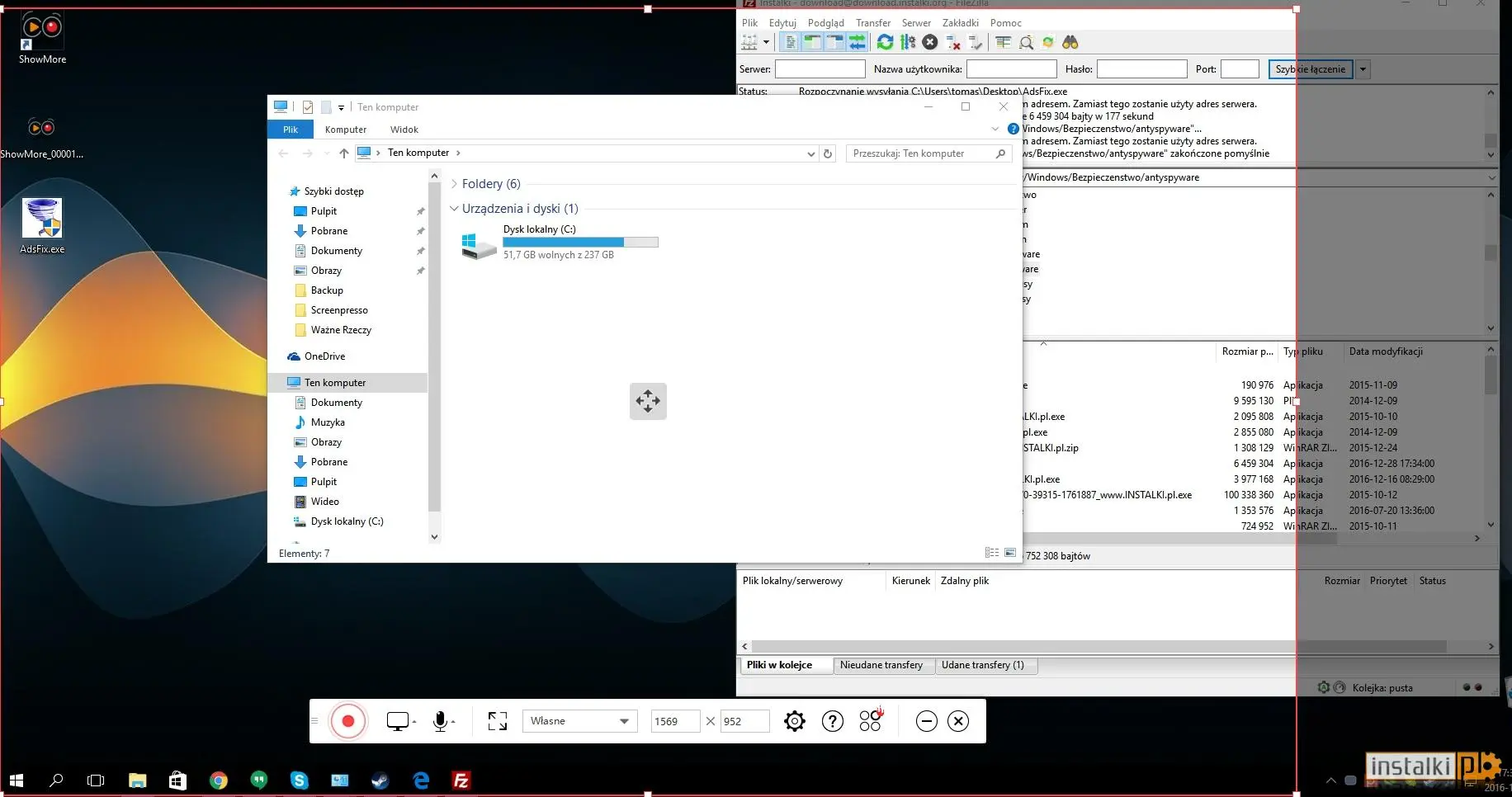This screenshot has height=797, width=1512.
Task: Start recording with the red record button
Action: (x=347, y=721)
